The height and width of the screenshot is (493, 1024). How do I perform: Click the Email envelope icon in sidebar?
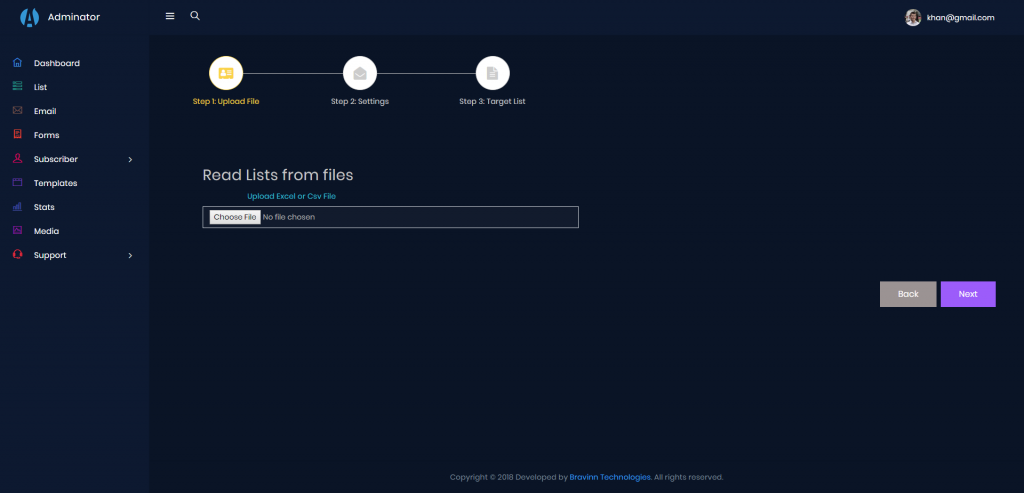coord(17,111)
